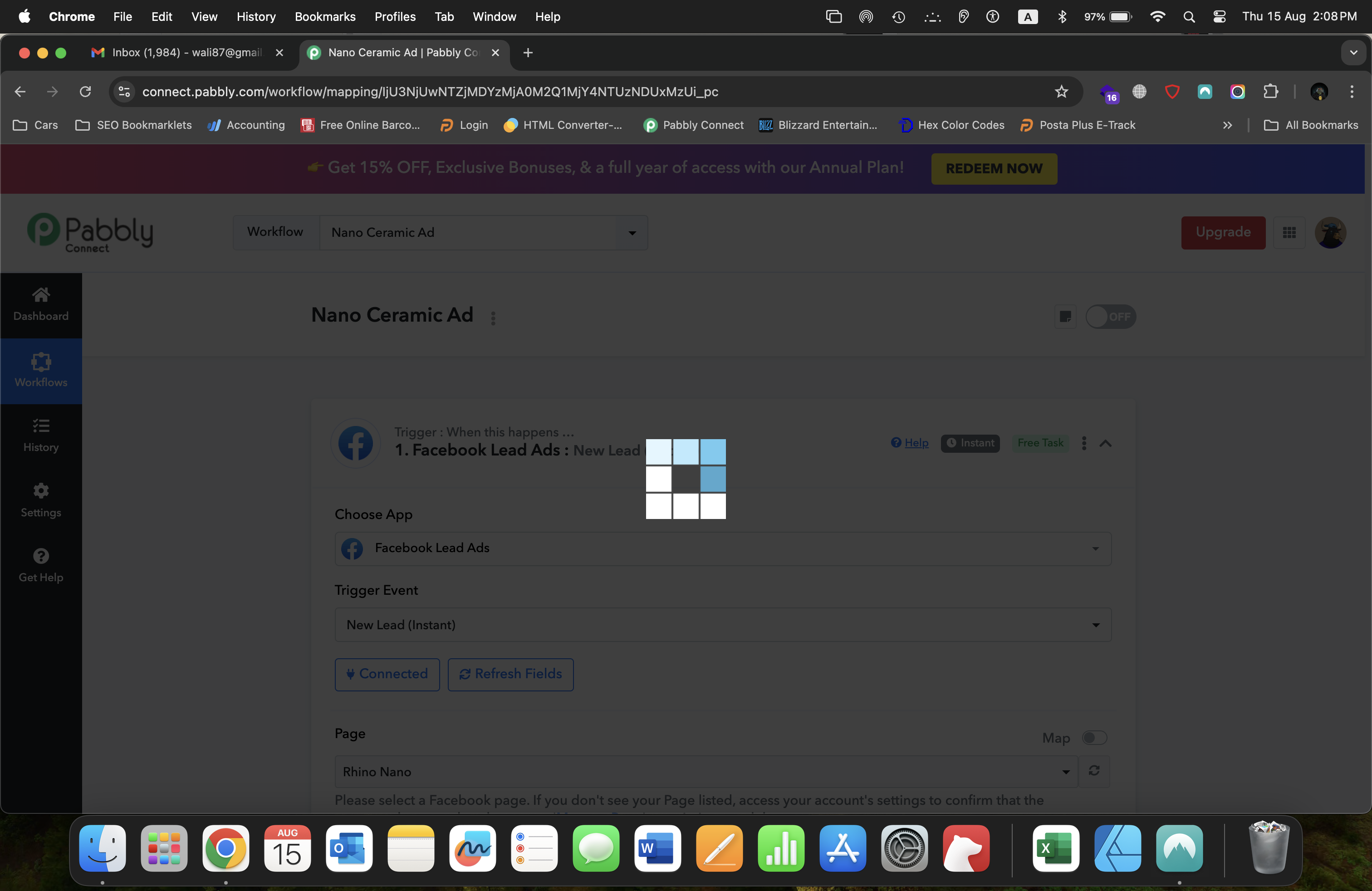
Task: Open workflow title three-dot options menu
Action: 493,318
